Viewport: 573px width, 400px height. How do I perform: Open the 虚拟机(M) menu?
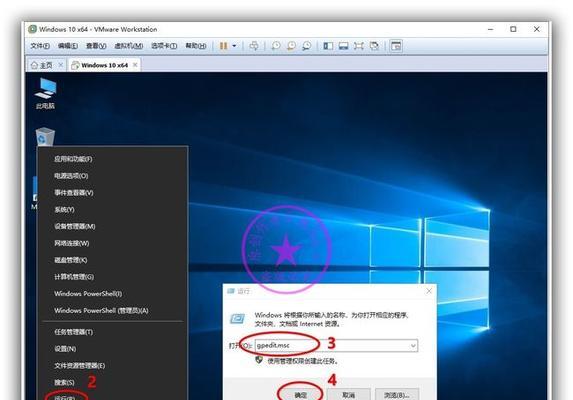click(x=129, y=46)
